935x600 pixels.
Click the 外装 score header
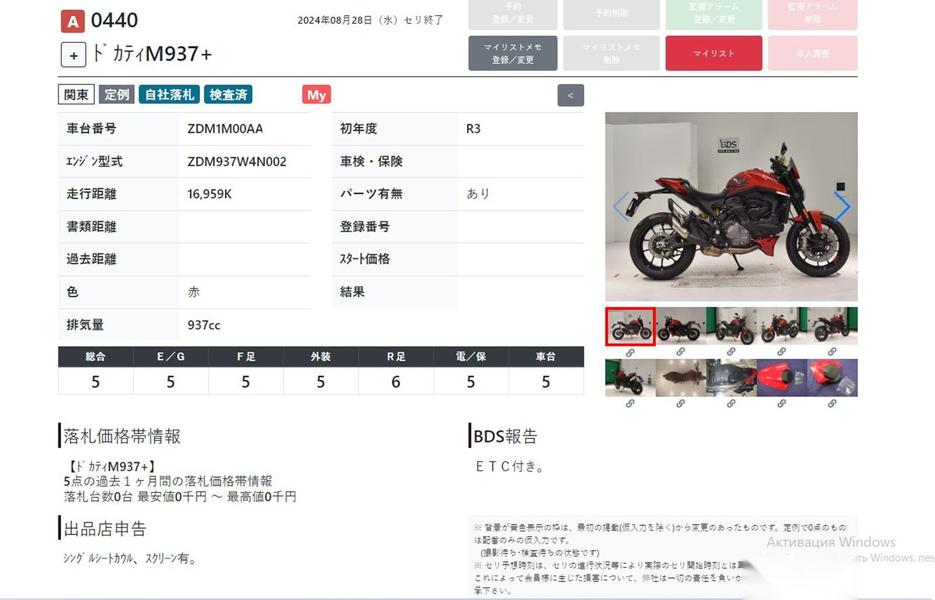321,357
